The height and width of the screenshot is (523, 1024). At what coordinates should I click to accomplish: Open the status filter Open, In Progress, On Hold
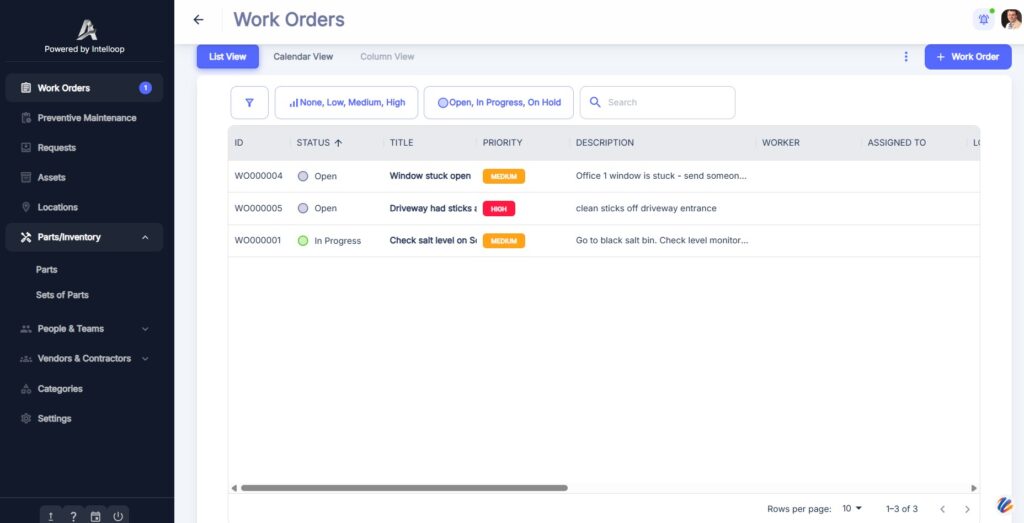pos(498,102)
